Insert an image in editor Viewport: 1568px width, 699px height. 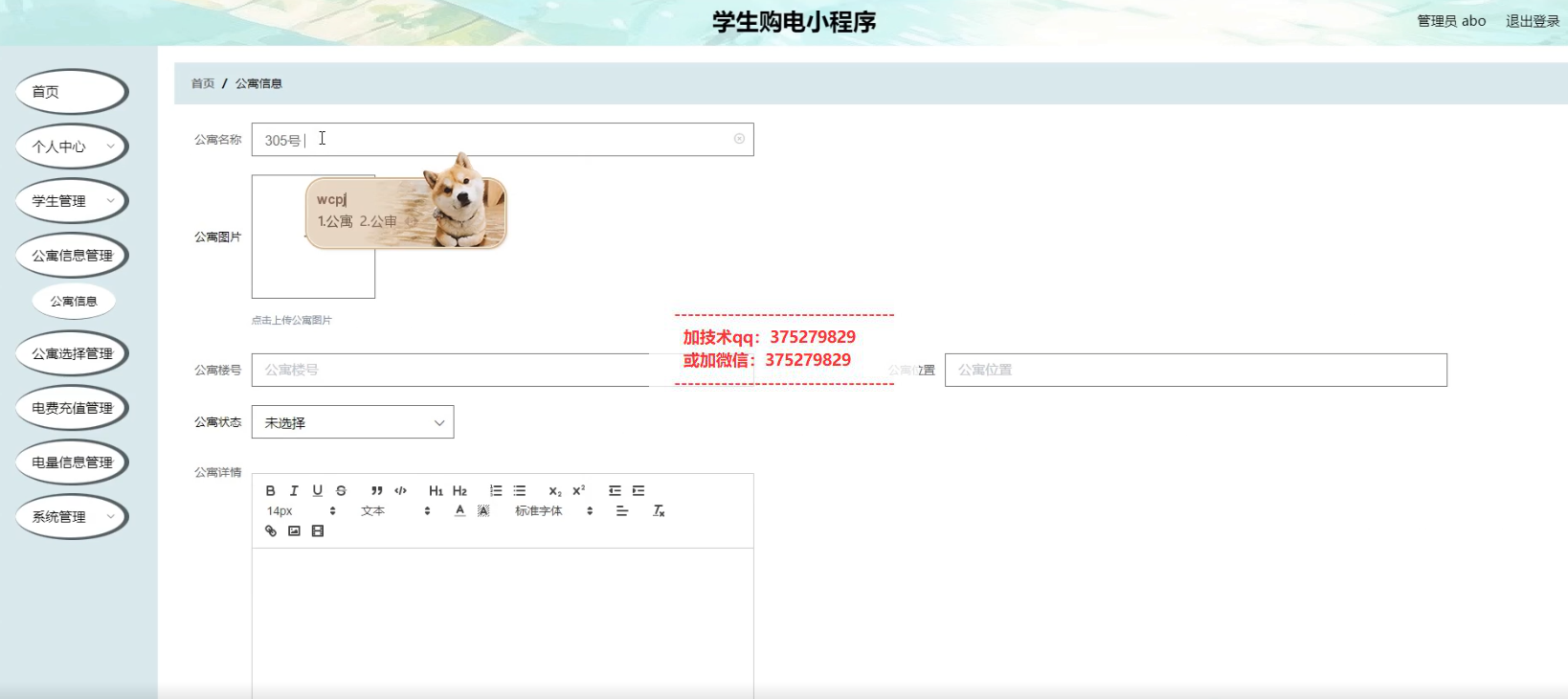(294, 530)
